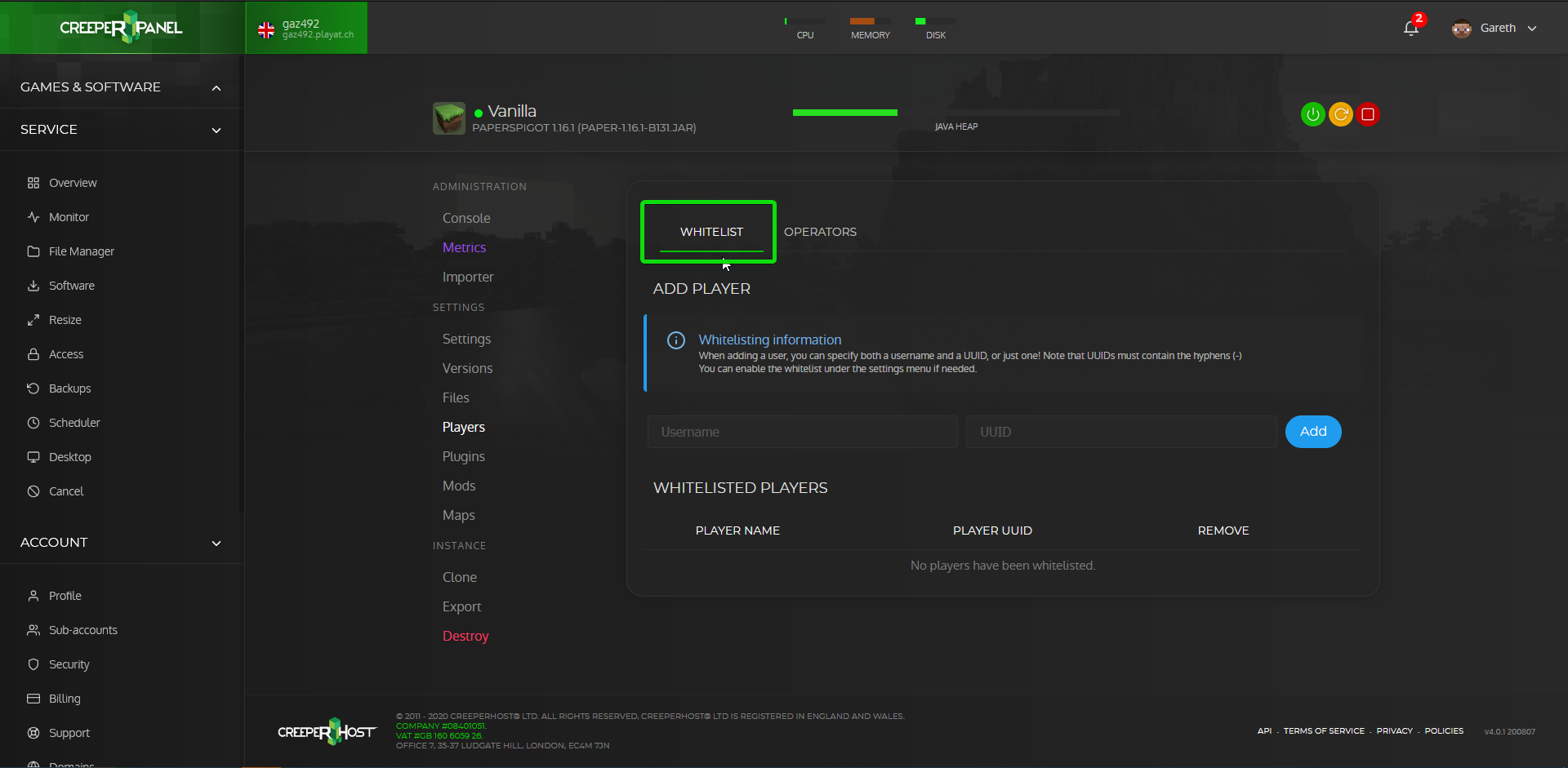
Task: Open the Export instance option
Action: [x=461, y=606]
